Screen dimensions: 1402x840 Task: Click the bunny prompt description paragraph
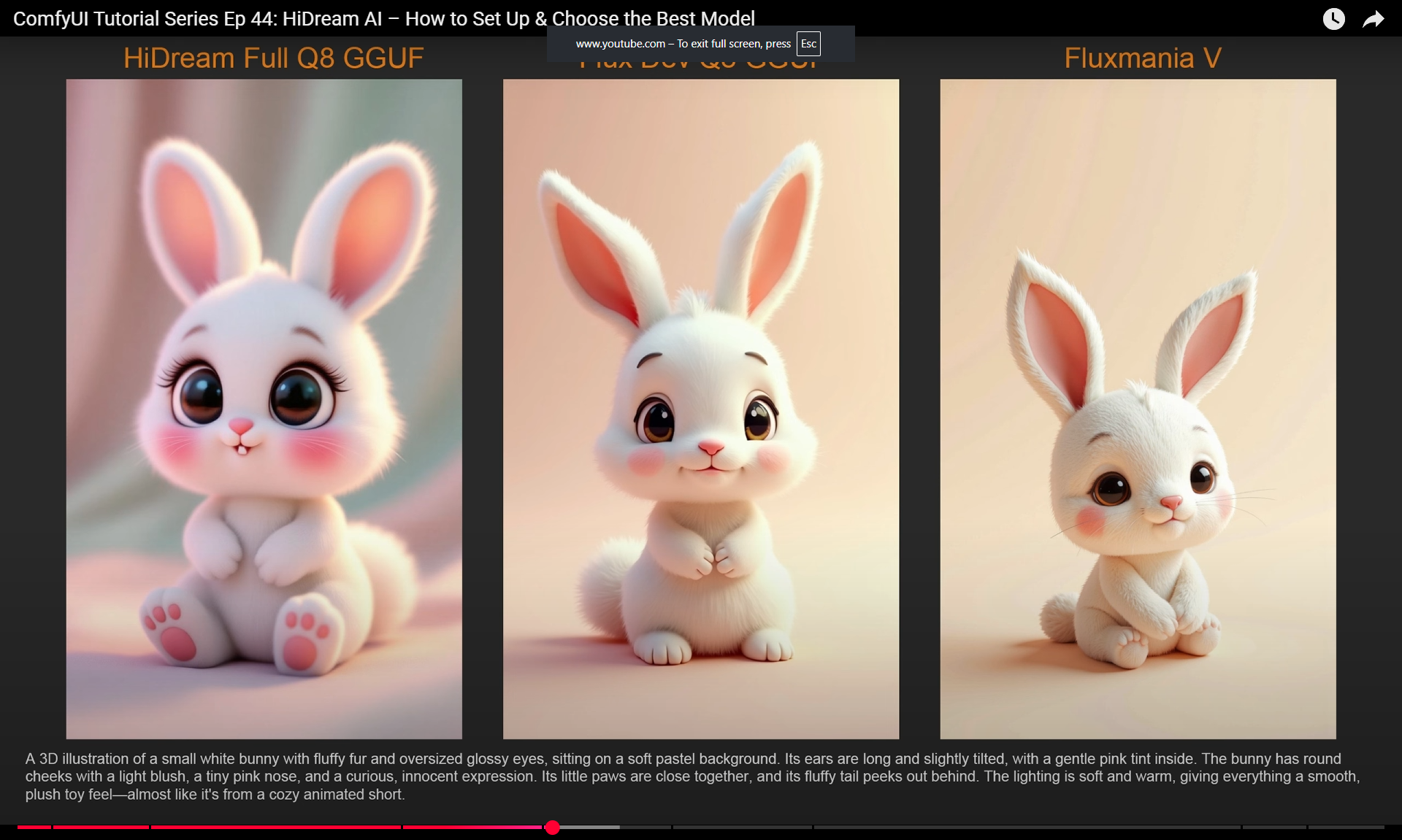pos(692,777)
